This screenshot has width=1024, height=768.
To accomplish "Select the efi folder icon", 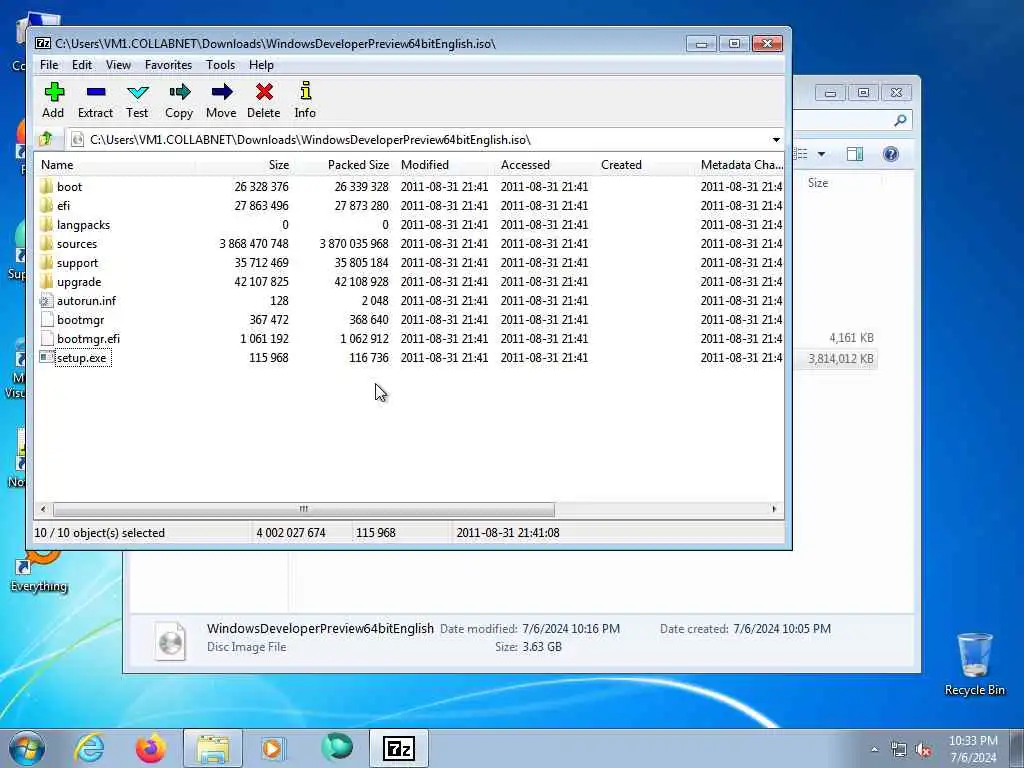I will [46, 205].
